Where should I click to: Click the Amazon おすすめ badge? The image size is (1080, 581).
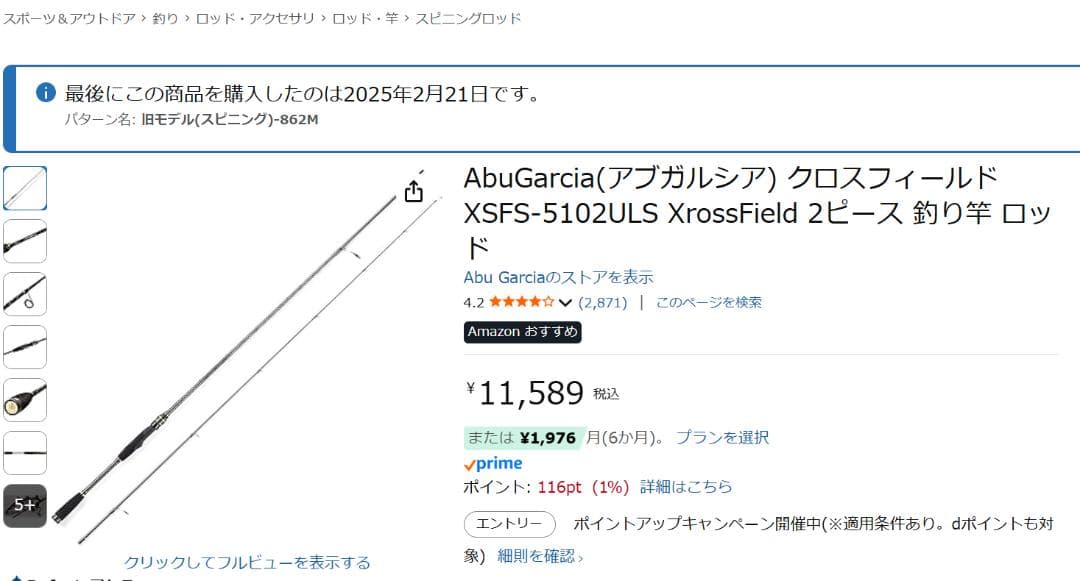point(524,332)
